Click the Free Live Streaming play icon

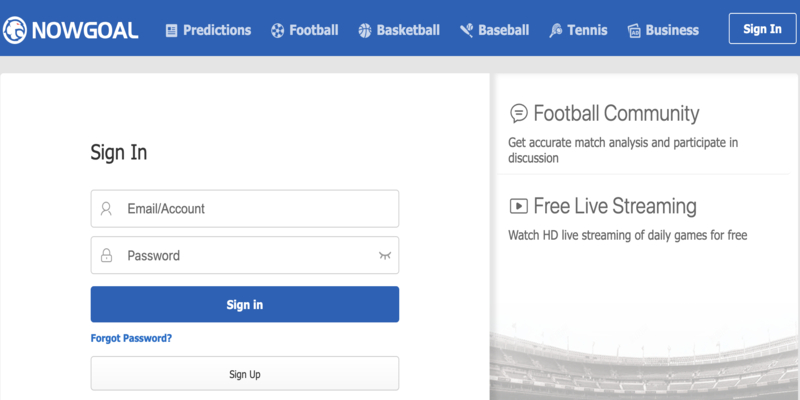point(519,206)
